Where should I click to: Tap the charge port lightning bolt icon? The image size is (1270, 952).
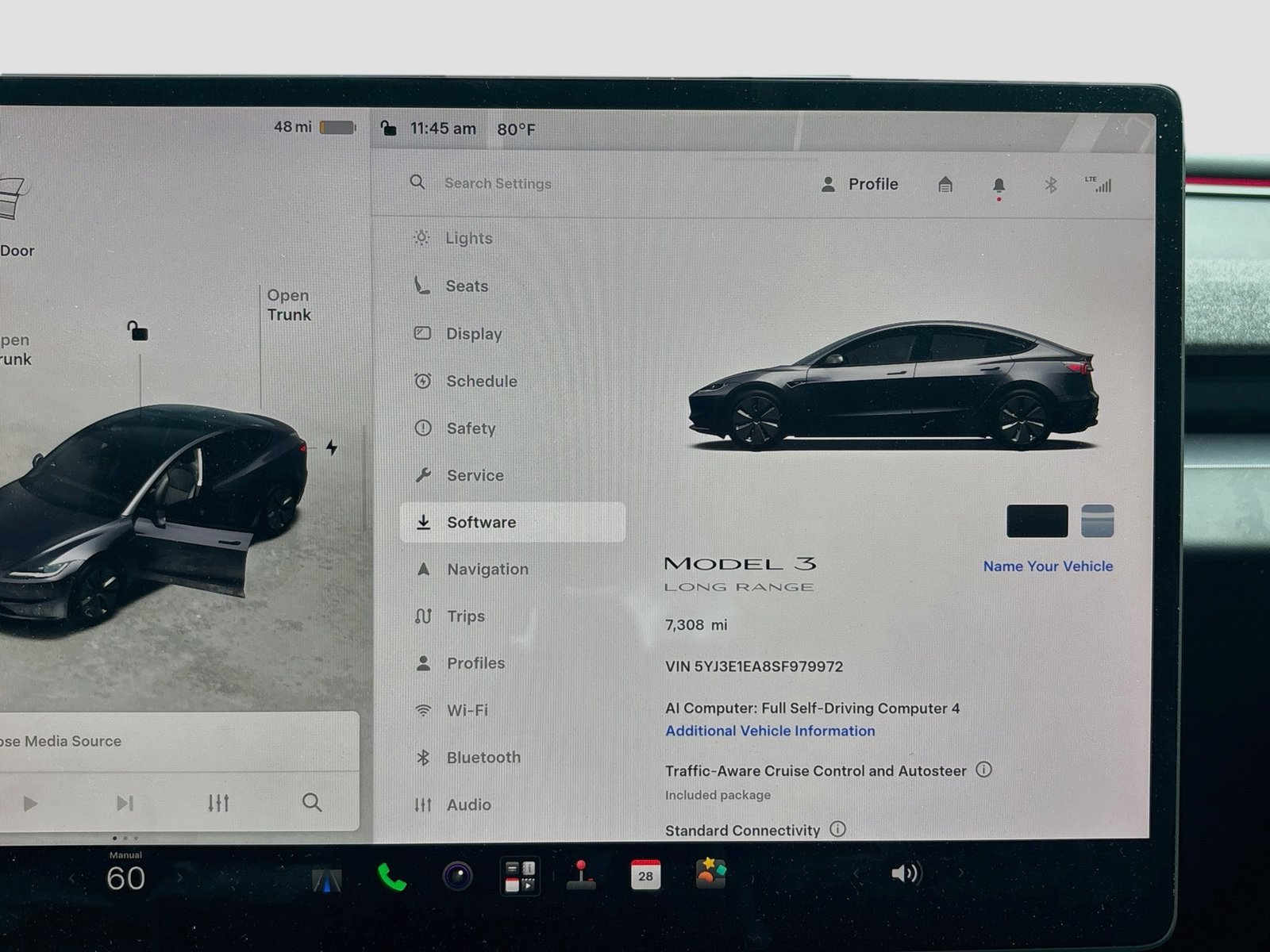point(332,447)
